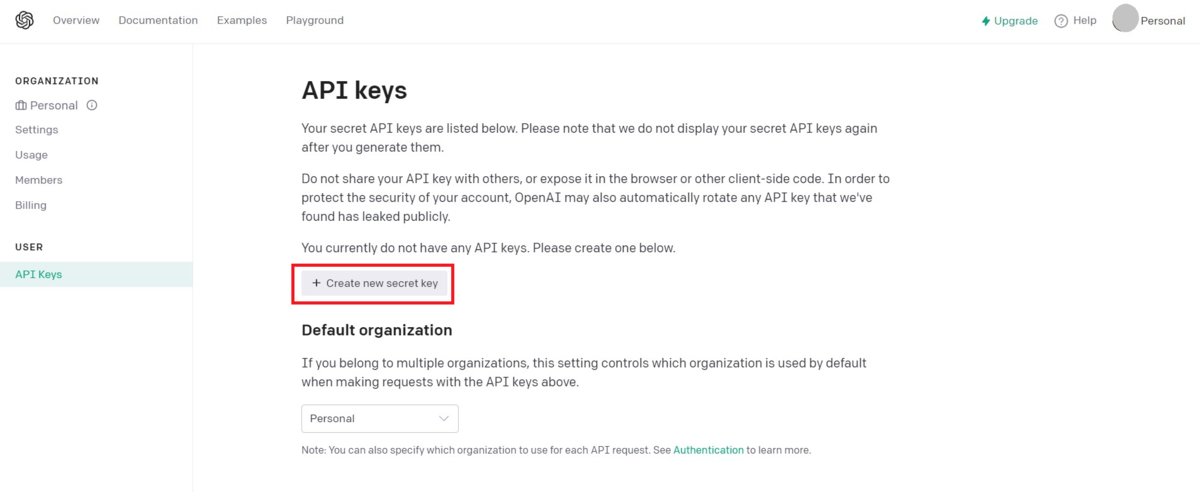Viewport: 1200px width, 492px height.
Task: Click the dropdown chevron arrow in organization selector
Action: (x=444, y=418)
